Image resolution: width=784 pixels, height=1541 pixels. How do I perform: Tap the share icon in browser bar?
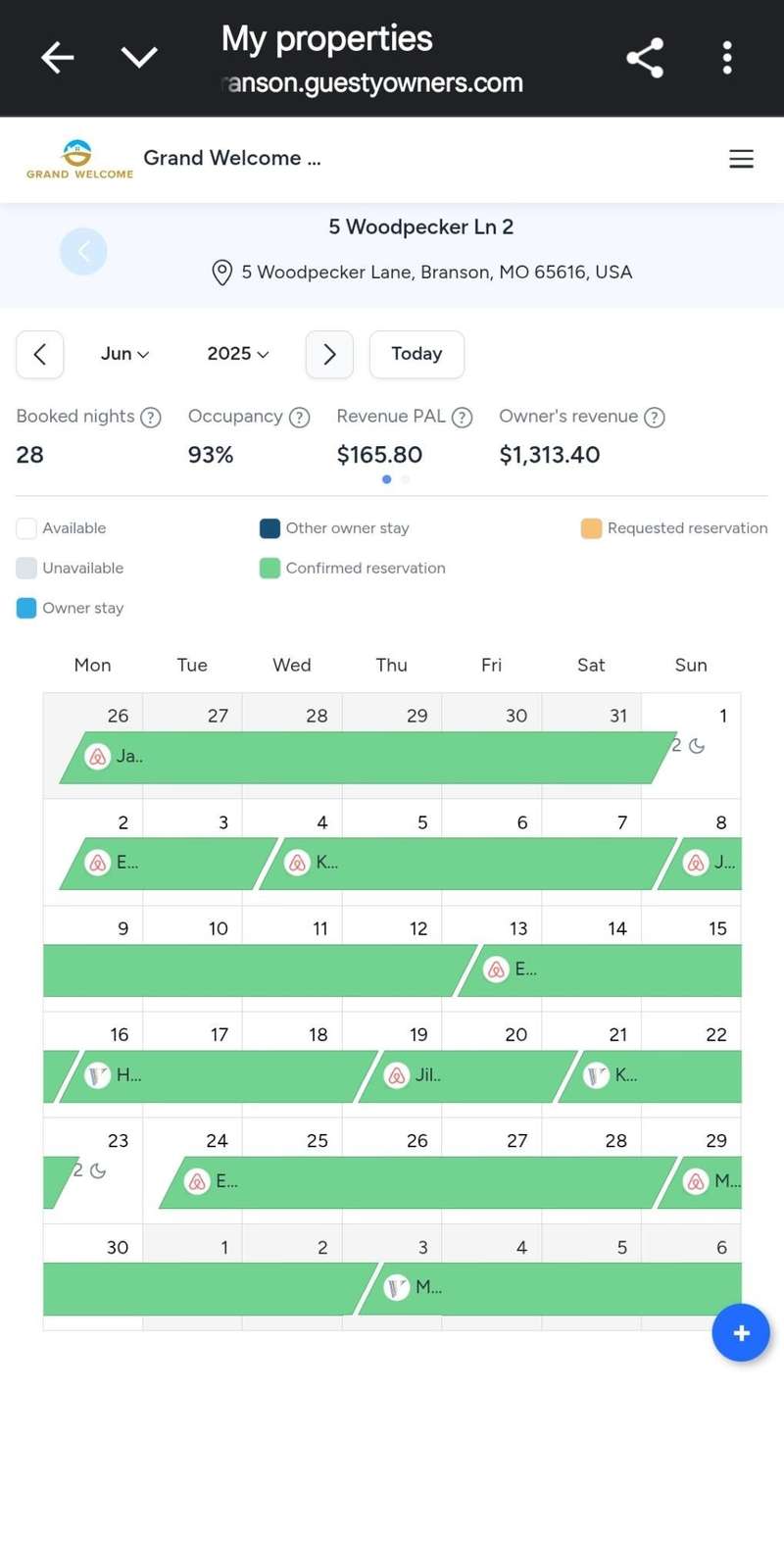[645, 58]
